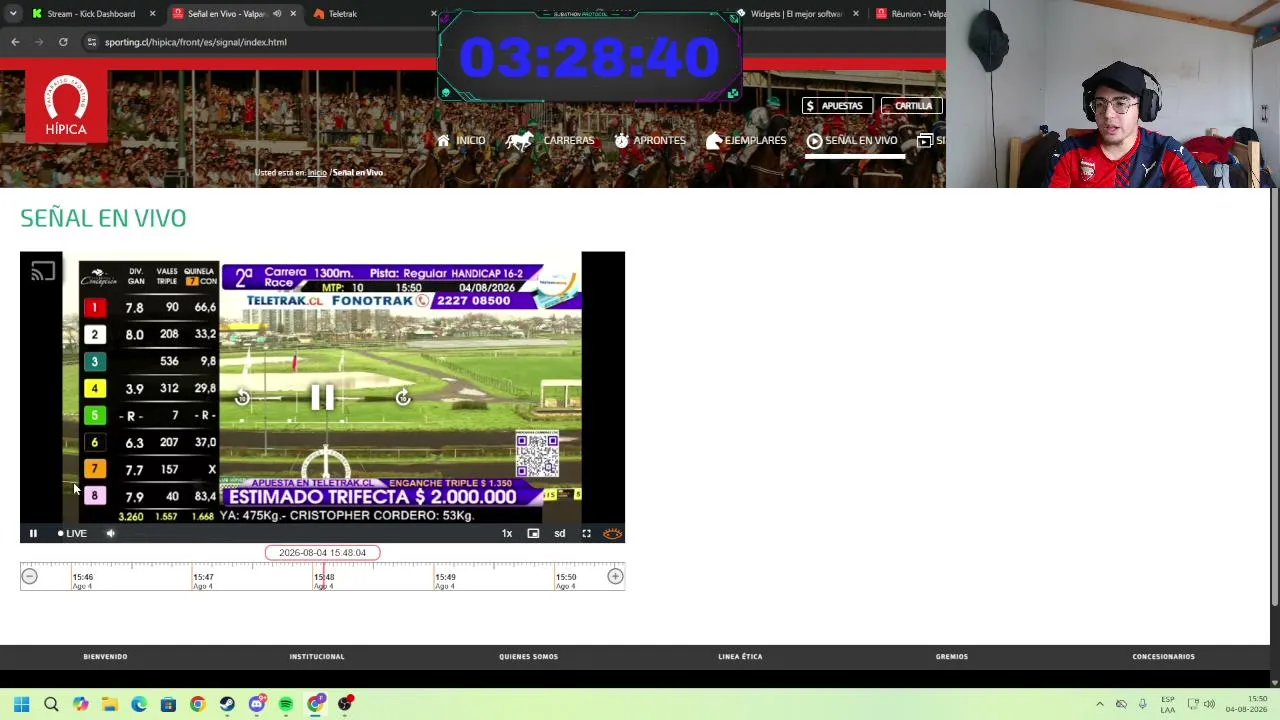This screenshot has width=1280, height=720.
Task: Change the 1x playback speed setting
Action: click(x=507, y=533)
